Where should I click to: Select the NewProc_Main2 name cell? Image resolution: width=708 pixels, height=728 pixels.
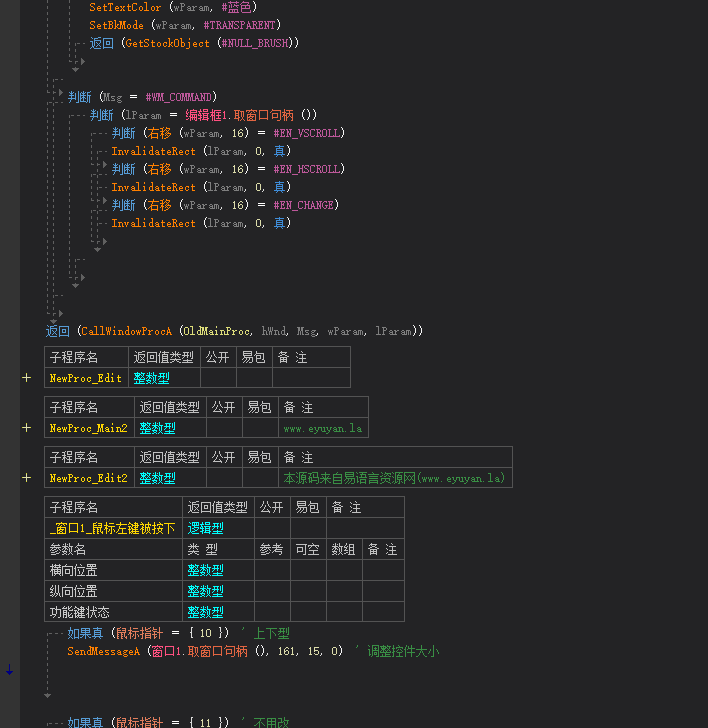[x=89, y=428]
